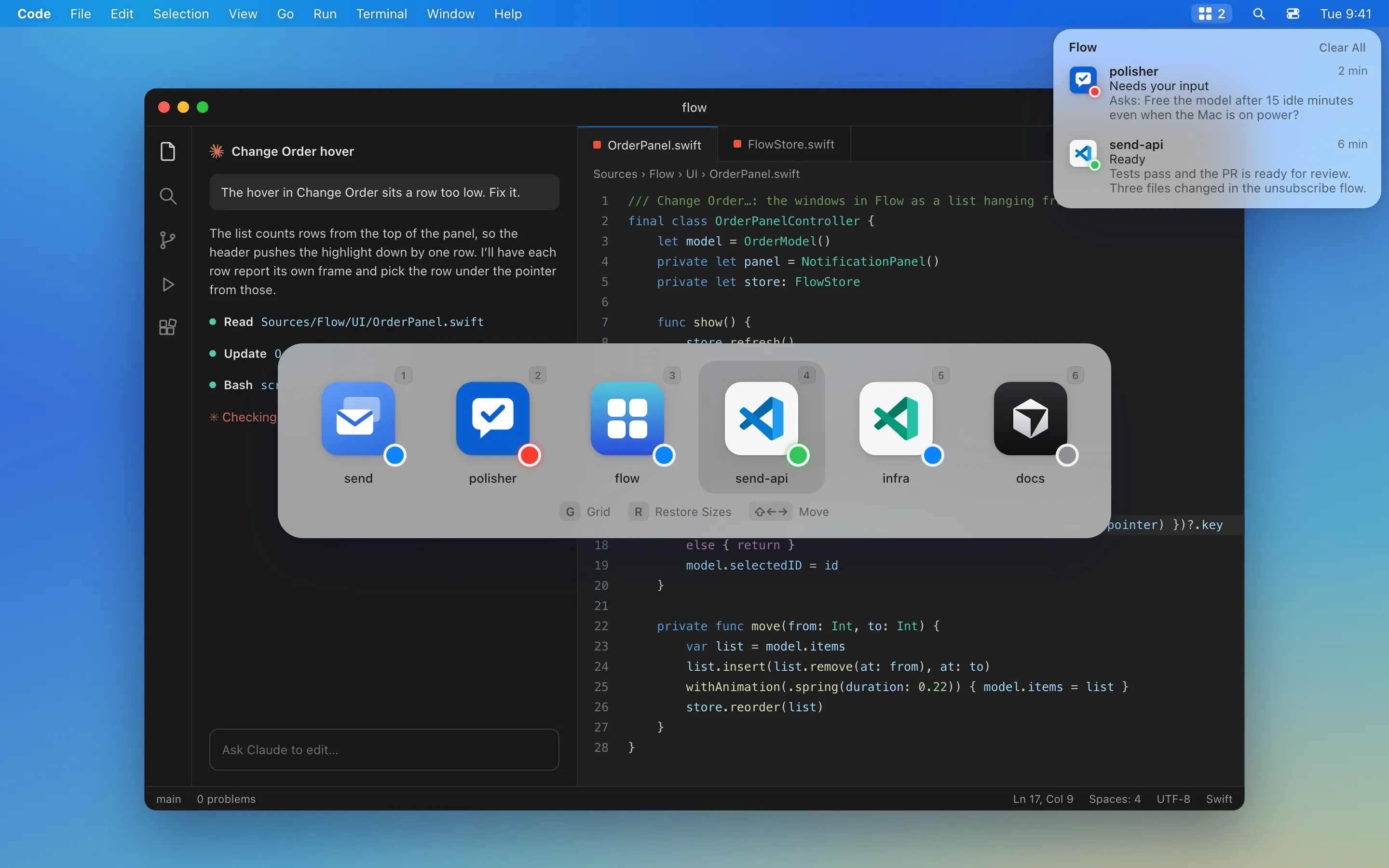Switch to the FlowStore.swift tab
The height and width of the screenshot is (868, 1389).
(784, 145)
